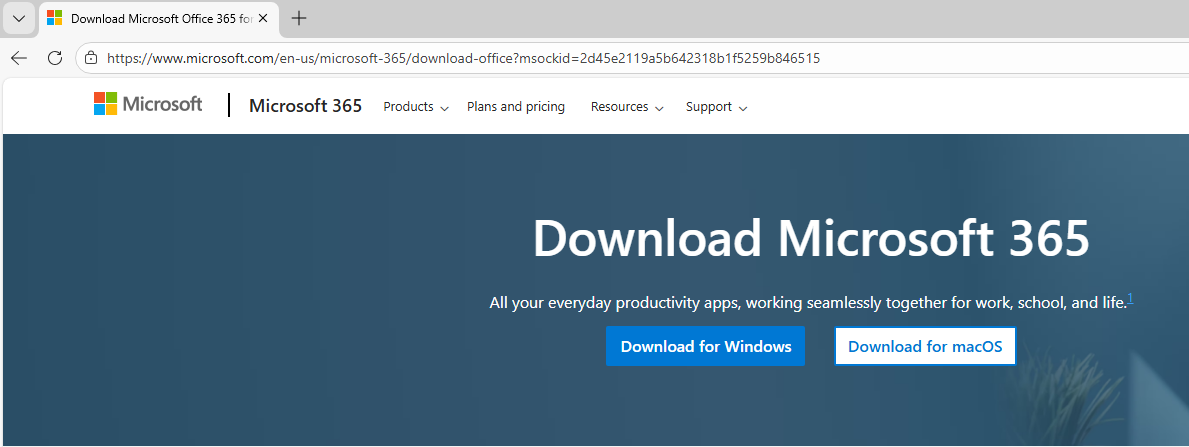
Task: Reload the current page
Action: [55, 58]
